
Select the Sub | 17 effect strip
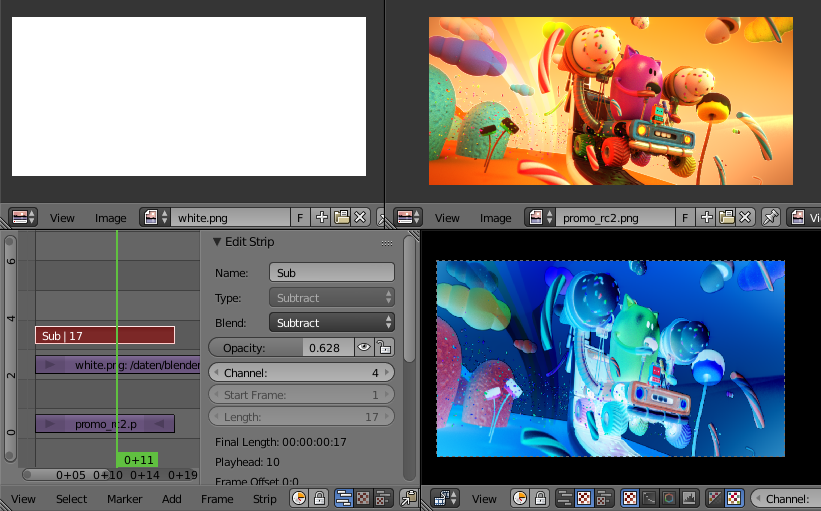coord(105,335)
